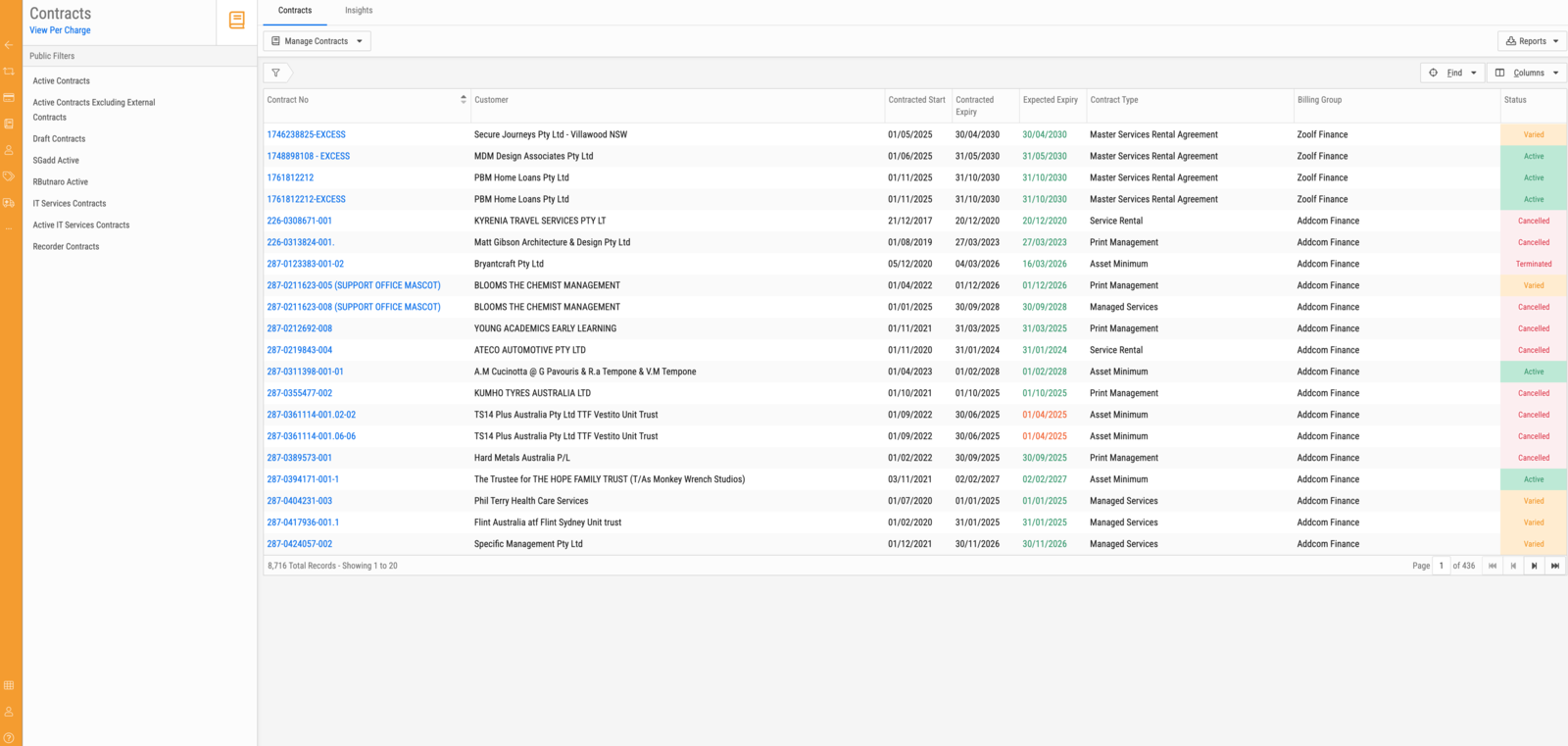Select the Active Contracts filter
The width and height of the screenshot is (1568, 746).
(x=62, y=81)
